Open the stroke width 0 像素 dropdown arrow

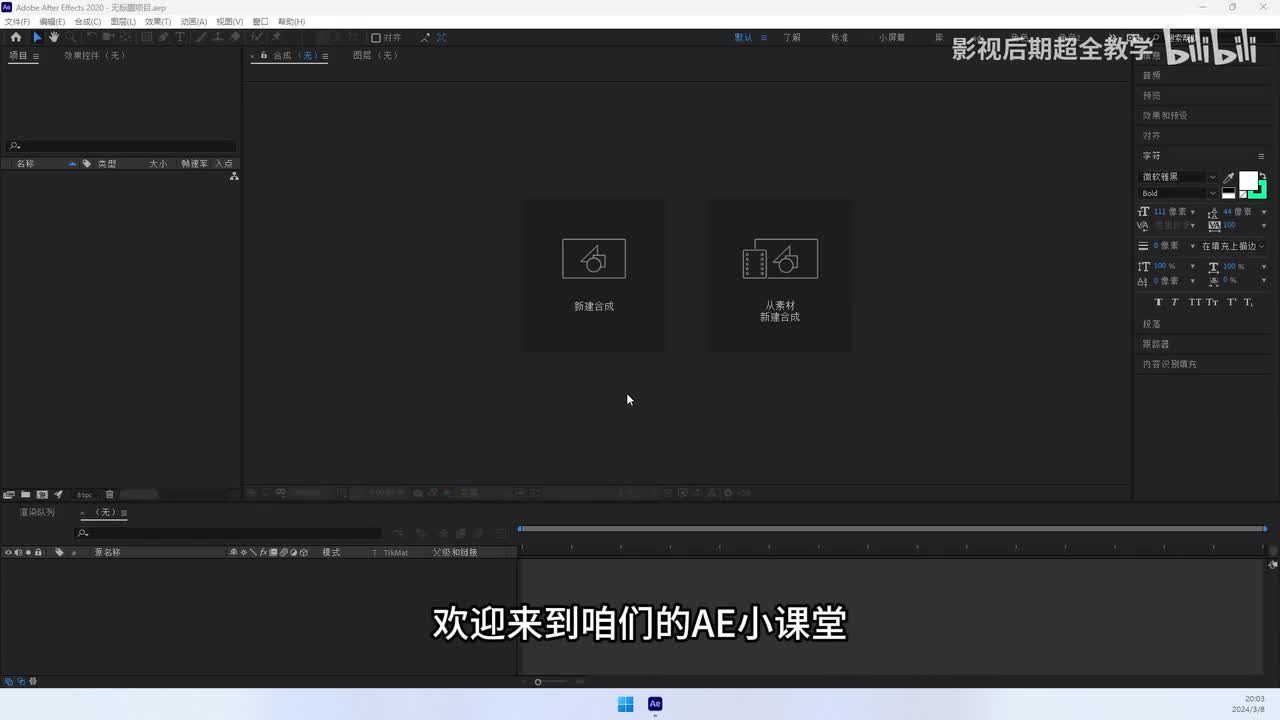1193,246
